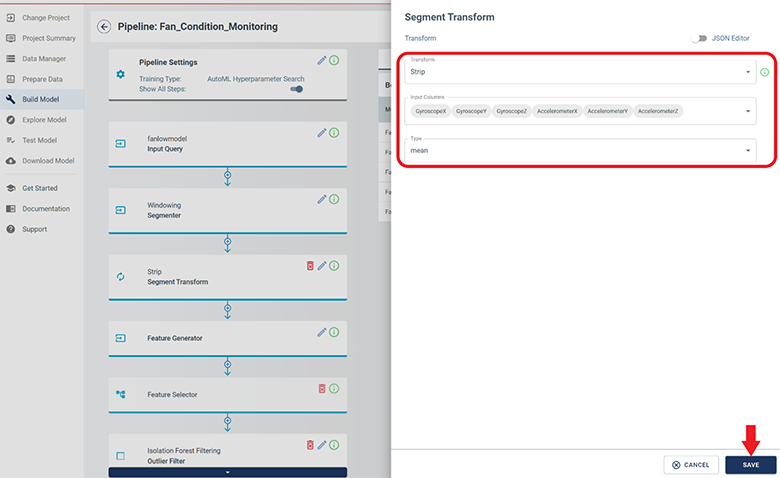Open the Type dropdown showing mean
The width and height of the screenshot is (780, 478).
(x=580, y=150)
